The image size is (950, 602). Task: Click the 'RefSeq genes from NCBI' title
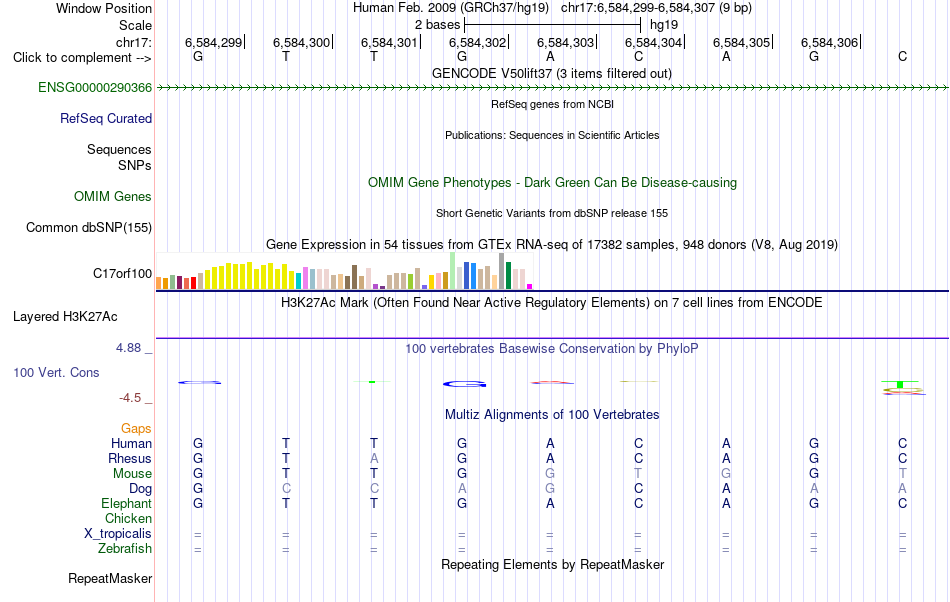pyautogui.click(x=552, y=104)
